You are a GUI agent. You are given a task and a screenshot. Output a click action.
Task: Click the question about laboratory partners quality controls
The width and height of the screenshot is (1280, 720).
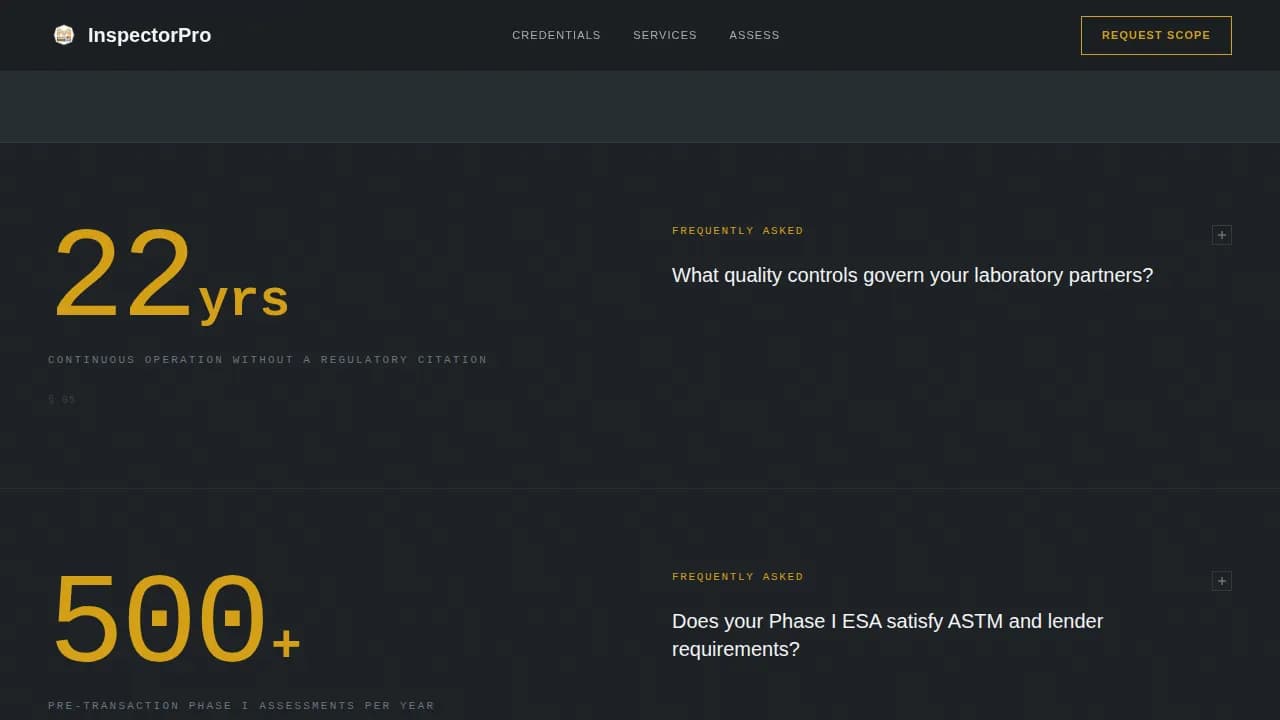pyautogui.click(x=912, y=275)
